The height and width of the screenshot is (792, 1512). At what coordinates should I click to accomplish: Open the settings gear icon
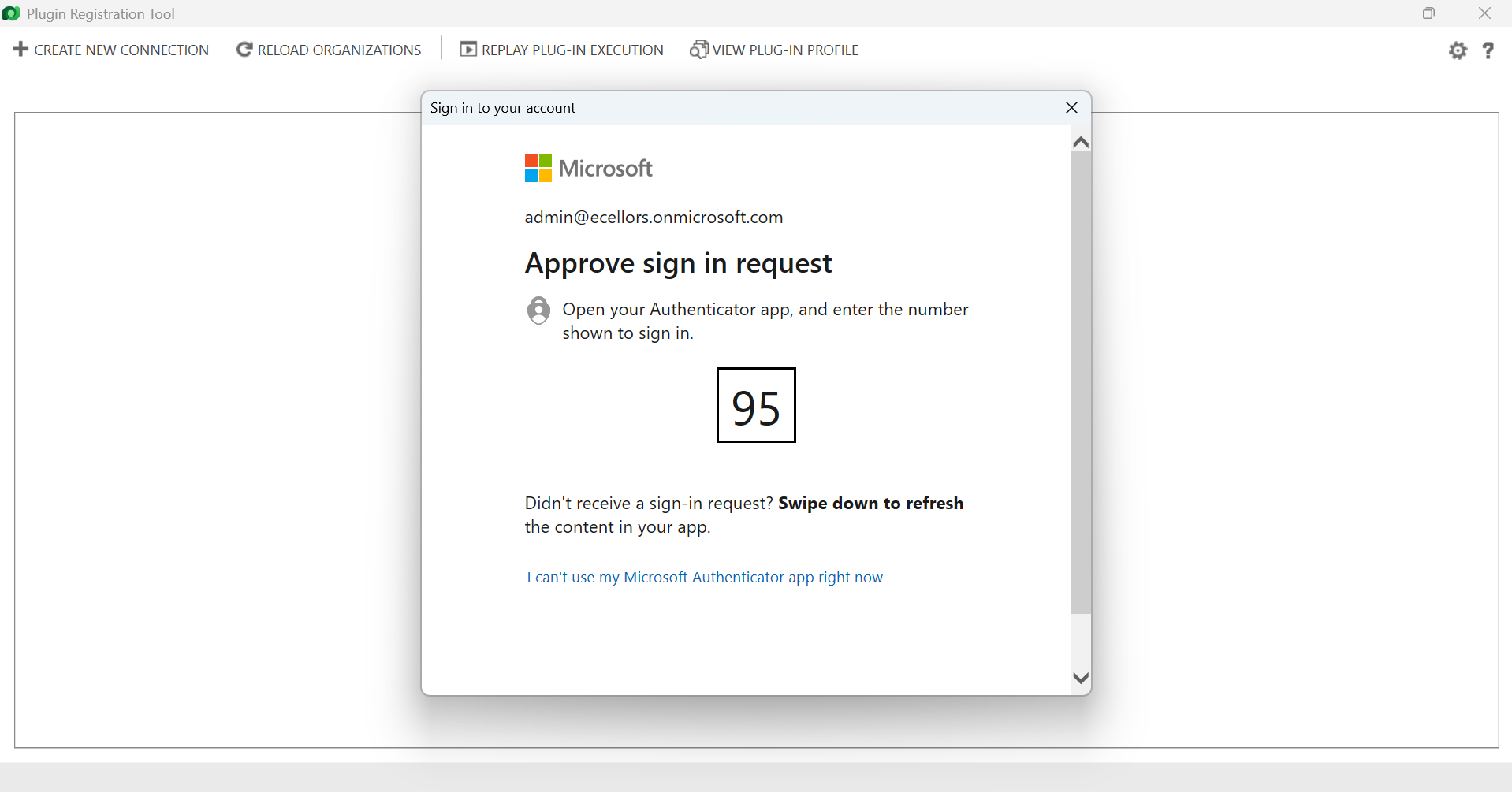[1458, 50]
